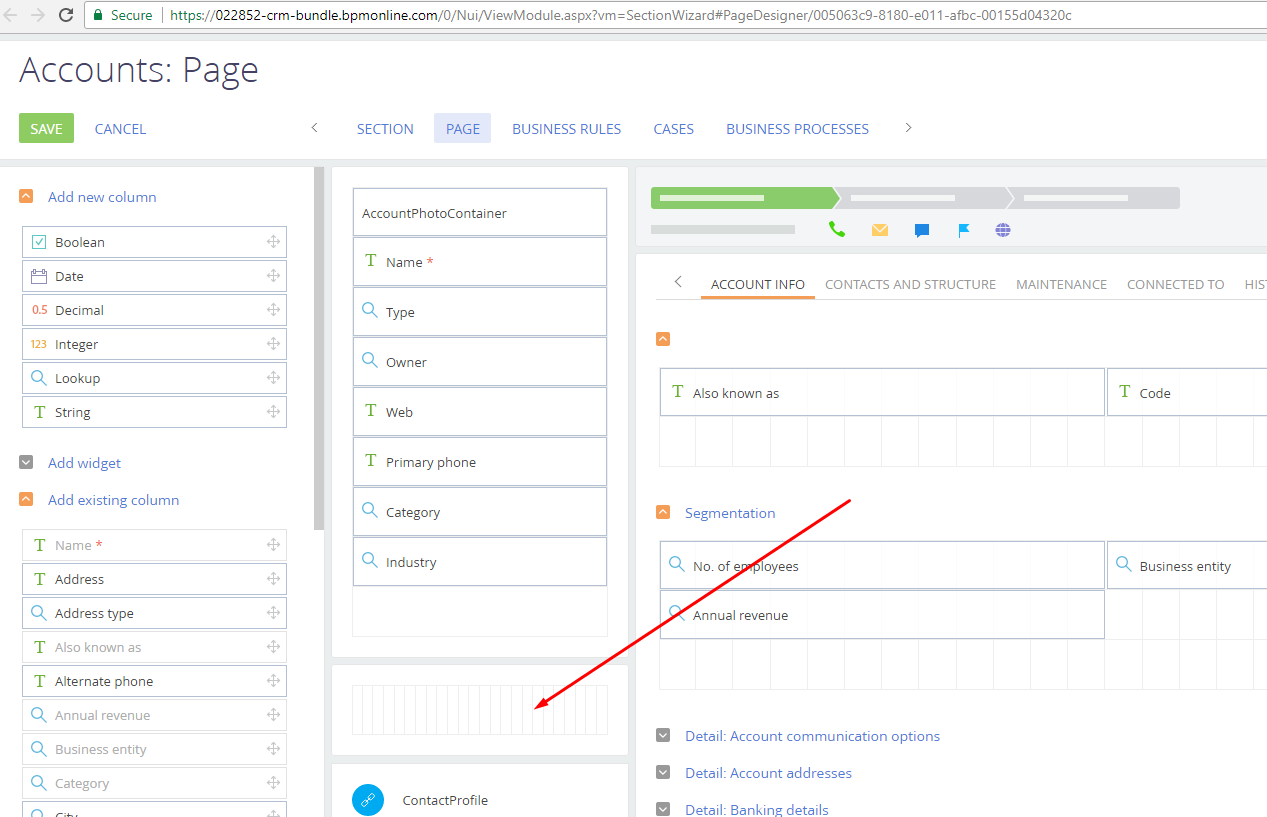Image resolution: width=1267 pixels, height=817 pixels.
Task: Click move handle on Address type column
Action: pos(273,613)
